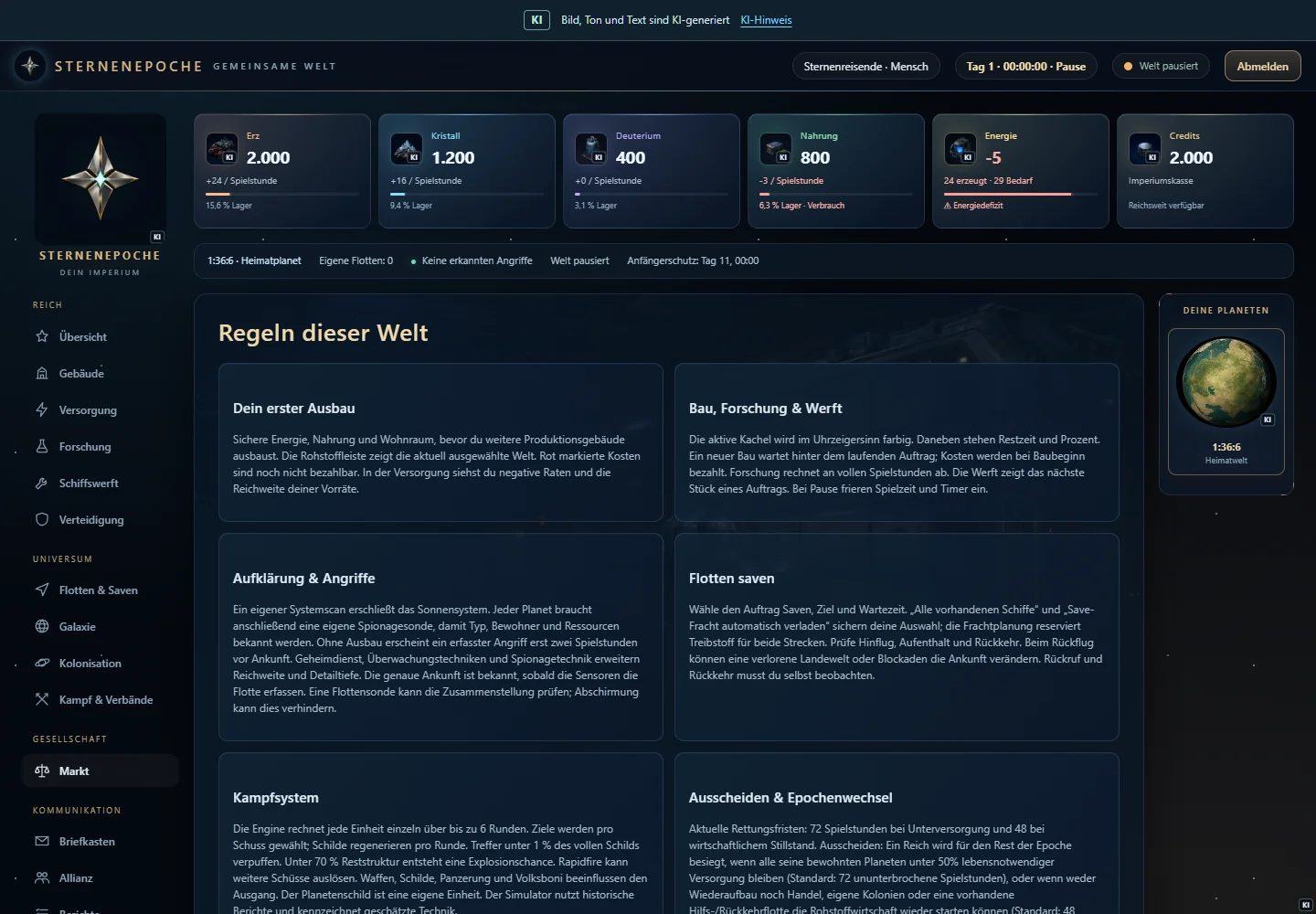Screen dimensions: 1316x914
Task: Click the Energie deficit progress bar
Action: click(1021, 194)
